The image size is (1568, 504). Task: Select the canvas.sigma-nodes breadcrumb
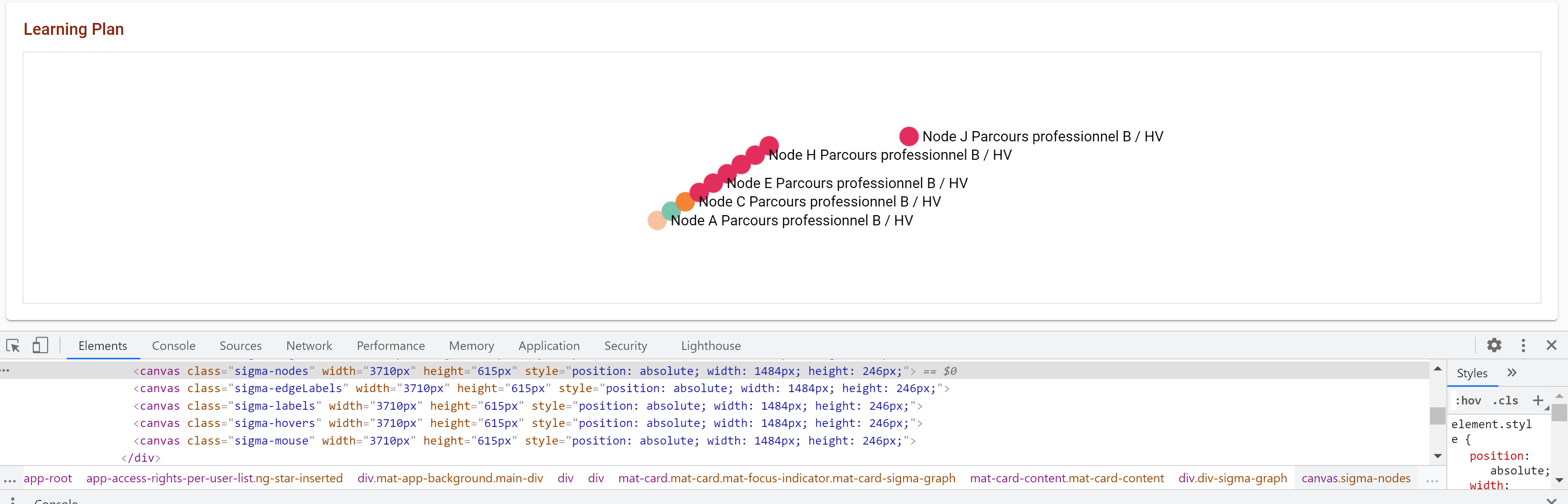pos(1356,479)
